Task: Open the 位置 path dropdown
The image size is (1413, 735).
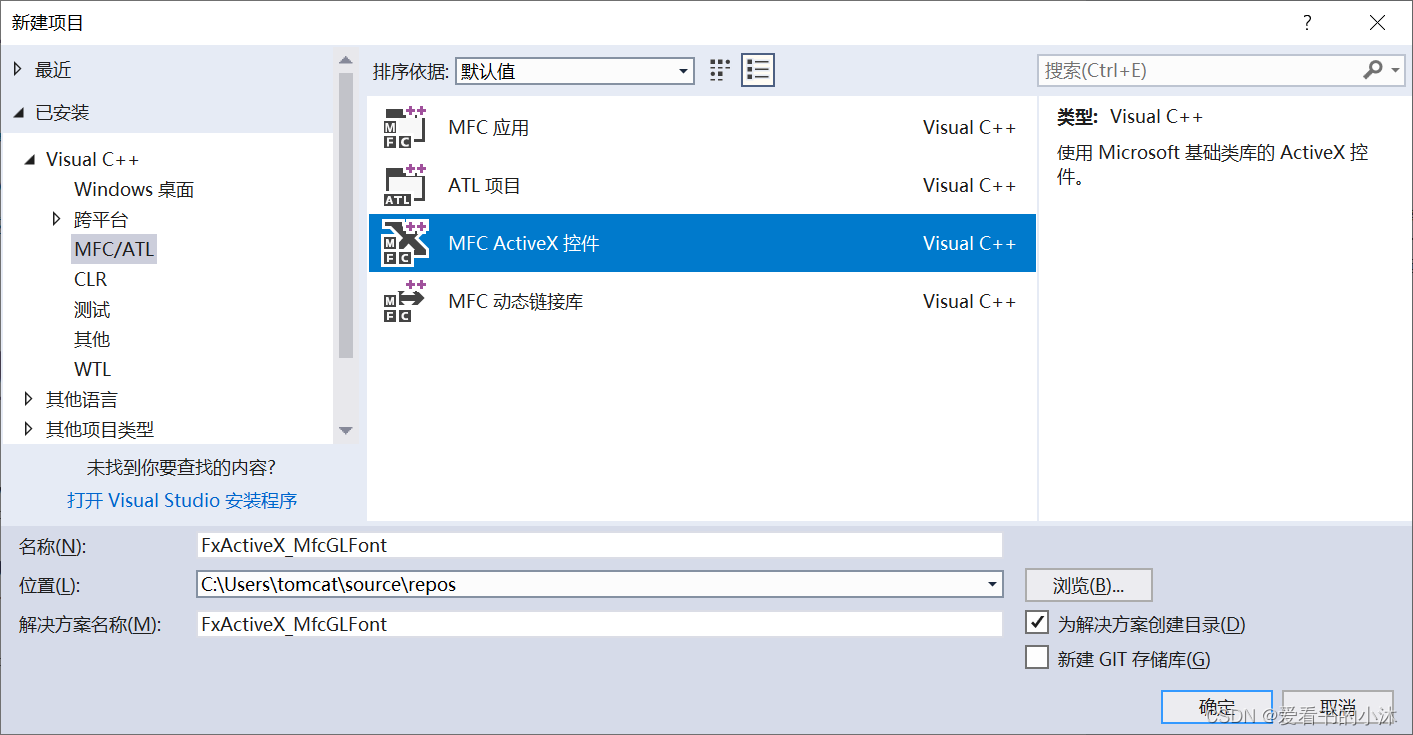Action: pyautogui.click(x=992, y=584)
